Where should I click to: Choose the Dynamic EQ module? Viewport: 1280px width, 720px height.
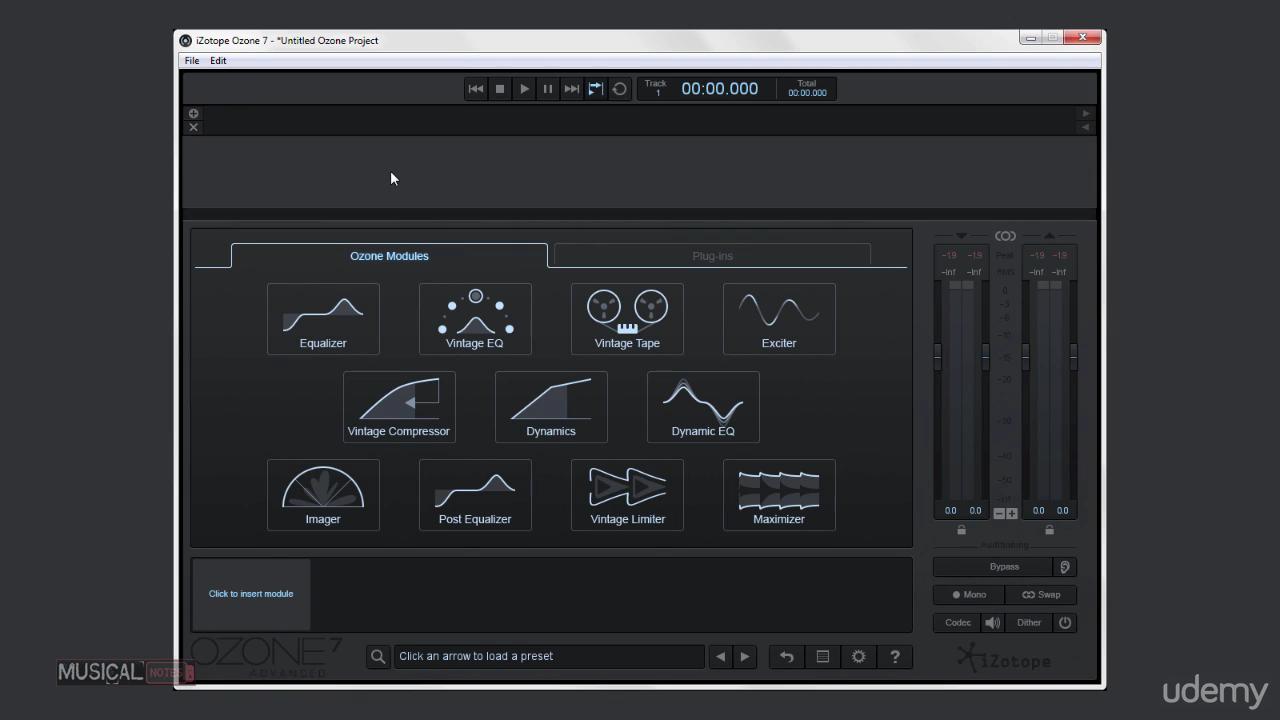point(703,406)
